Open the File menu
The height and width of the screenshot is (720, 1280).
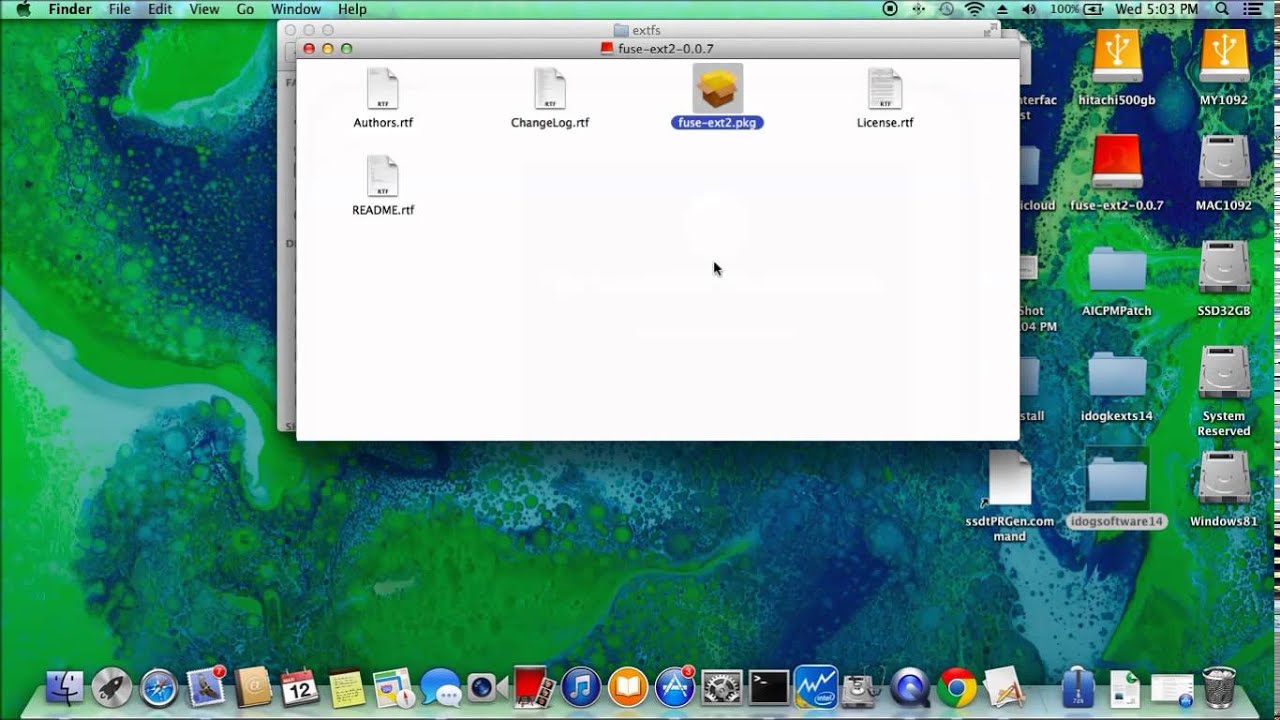[119, 9]
